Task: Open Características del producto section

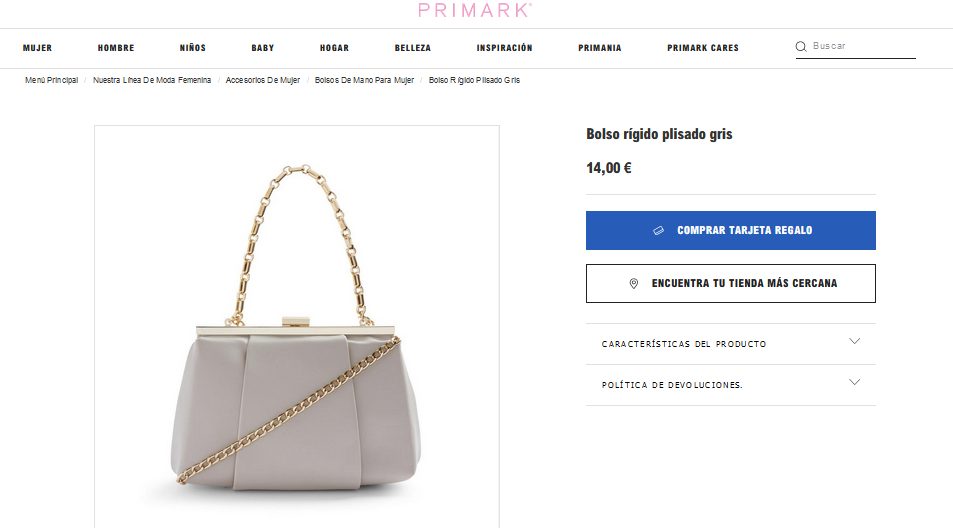Action: (x=731, y=344)
